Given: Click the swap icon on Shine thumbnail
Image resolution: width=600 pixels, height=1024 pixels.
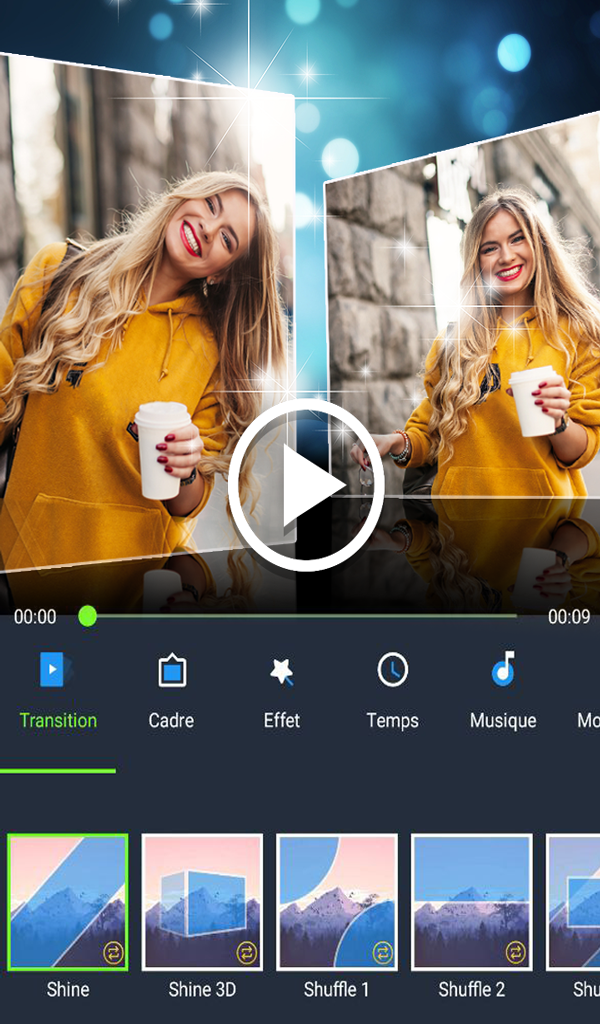Looking at the screenshot, I should click(113, 953).
